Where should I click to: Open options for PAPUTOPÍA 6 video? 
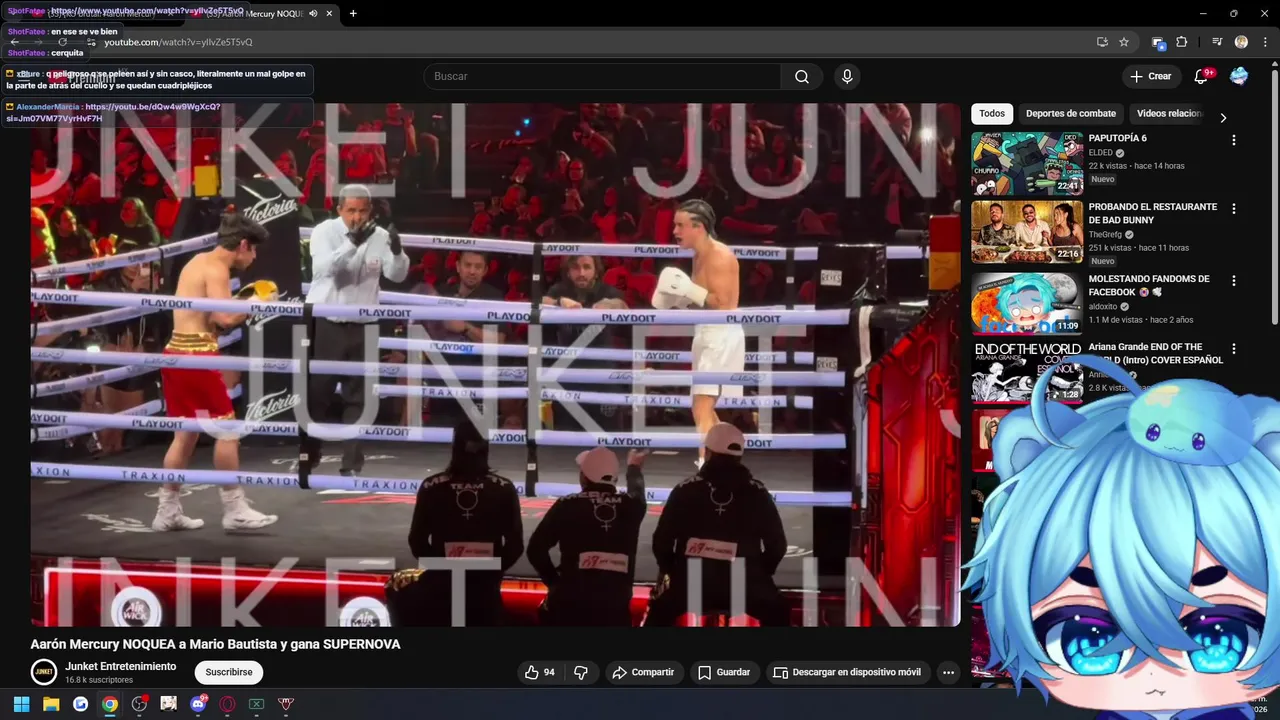pos(1233,141)
